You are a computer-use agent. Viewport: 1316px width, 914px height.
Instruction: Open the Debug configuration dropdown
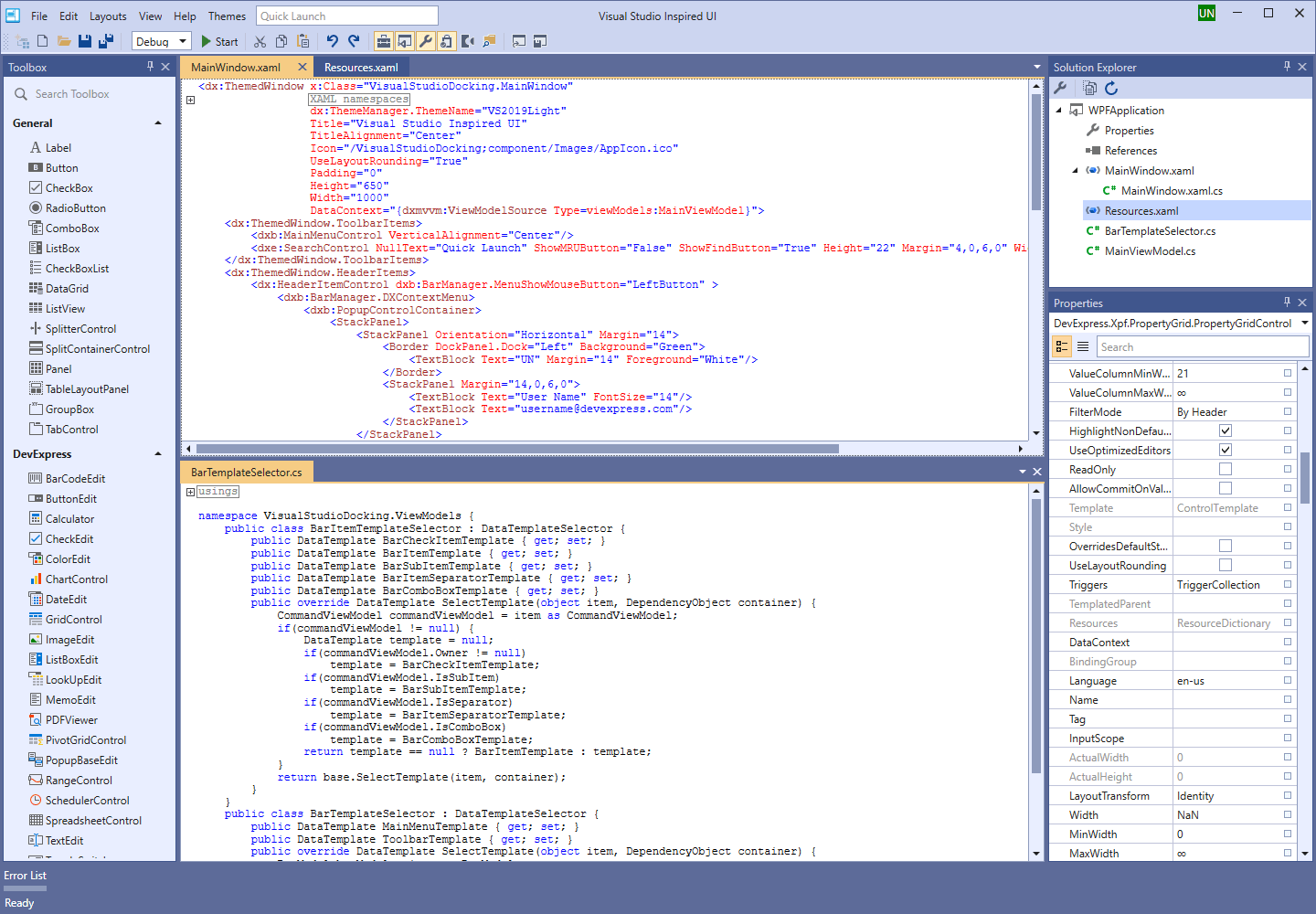click(x=182, y=41)
